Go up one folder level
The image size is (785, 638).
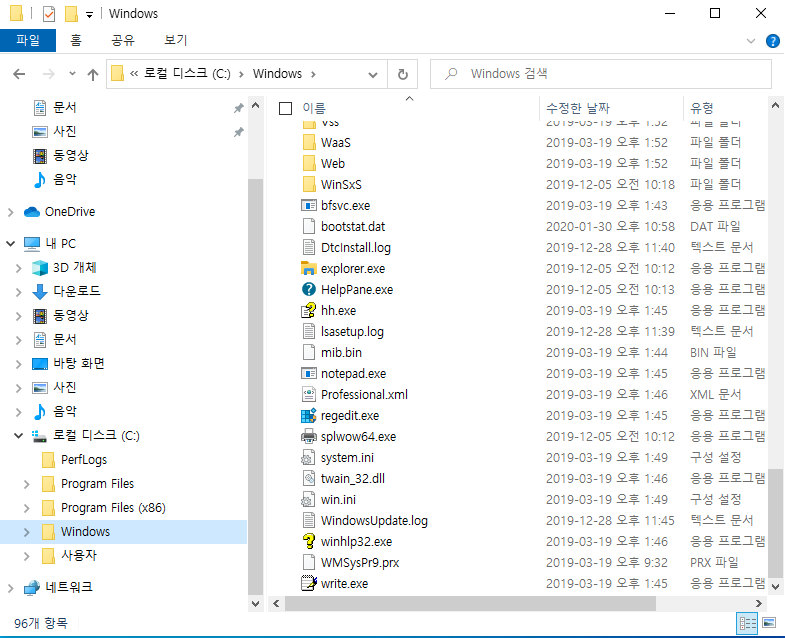93,75
